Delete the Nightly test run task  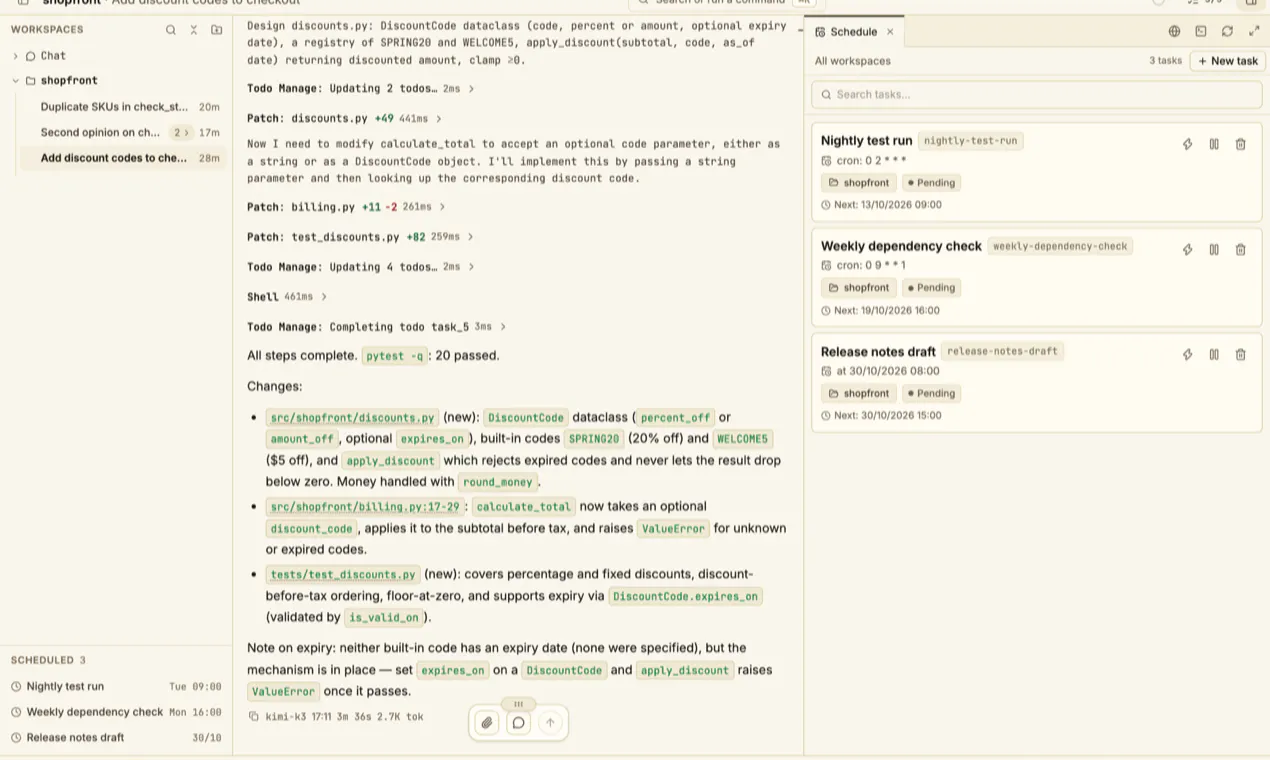coord(1240,144)
